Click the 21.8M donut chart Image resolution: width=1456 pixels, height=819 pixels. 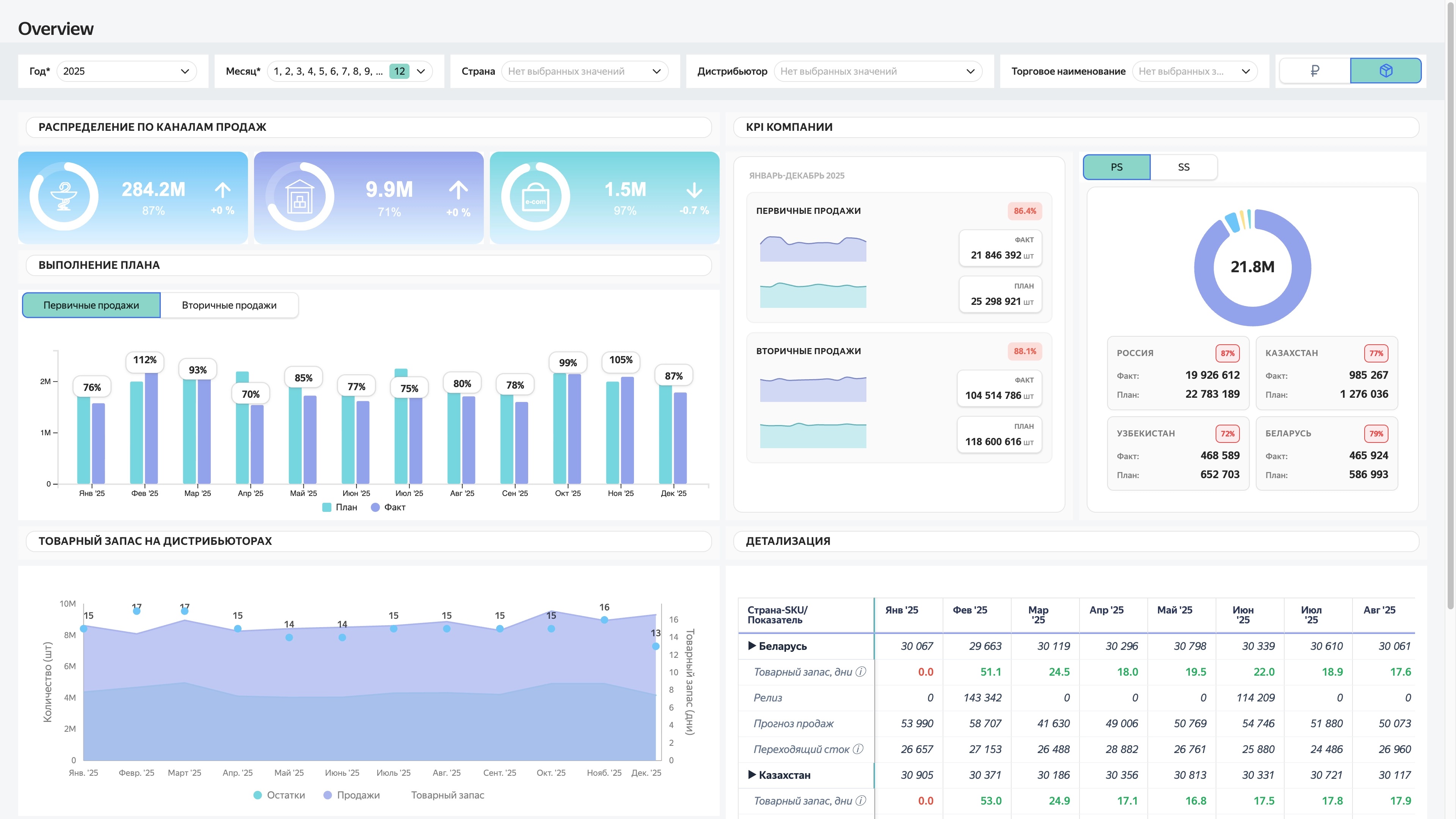1252,267
